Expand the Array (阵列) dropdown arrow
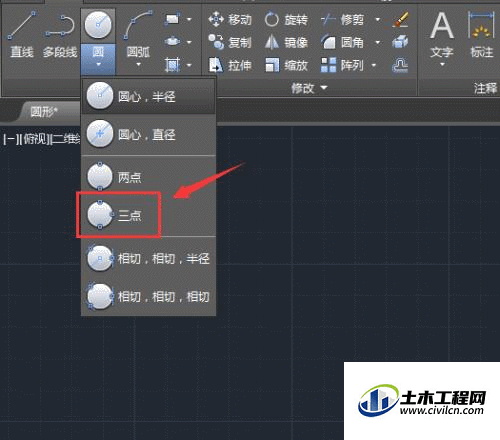 click(x=374, y=65)
